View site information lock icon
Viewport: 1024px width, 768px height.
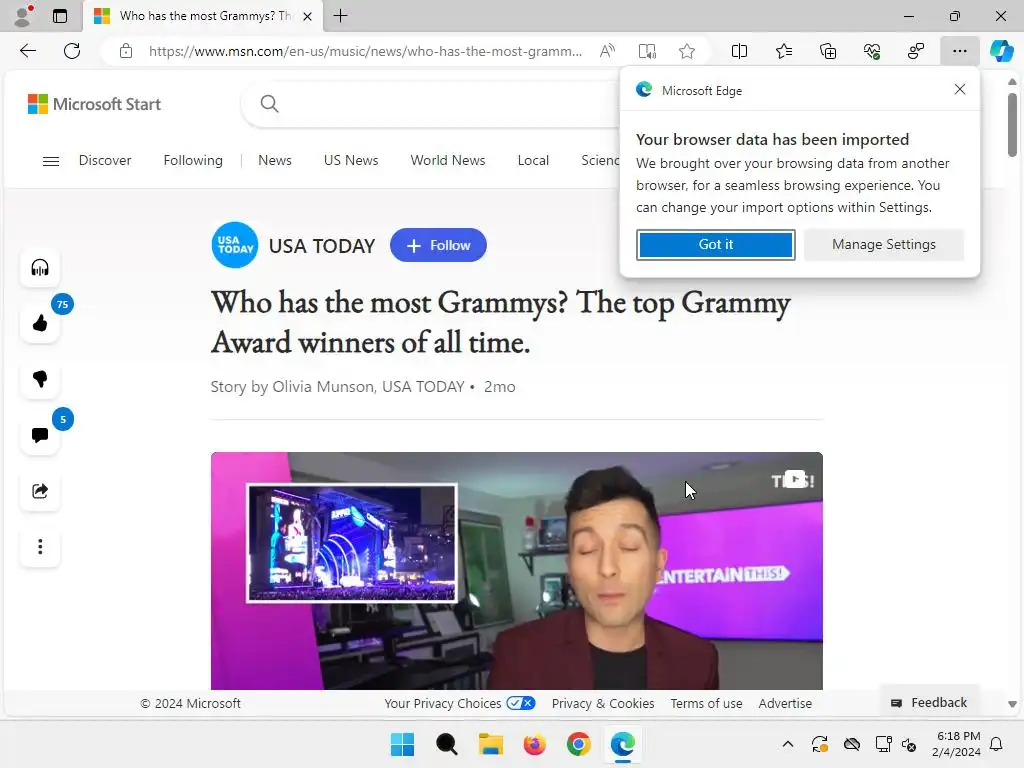[x=126, y=51]
